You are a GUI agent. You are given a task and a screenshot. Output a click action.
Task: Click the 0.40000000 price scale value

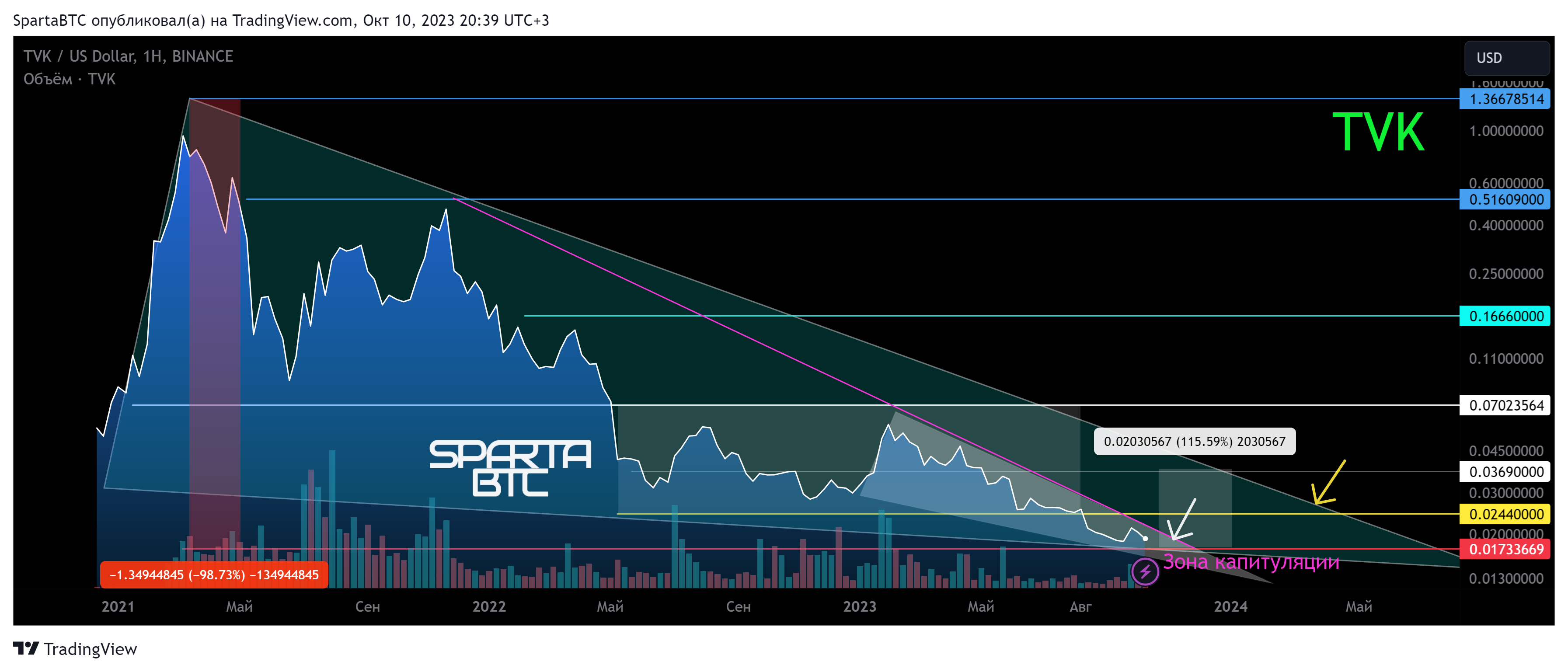click(x=1506, y=225)
